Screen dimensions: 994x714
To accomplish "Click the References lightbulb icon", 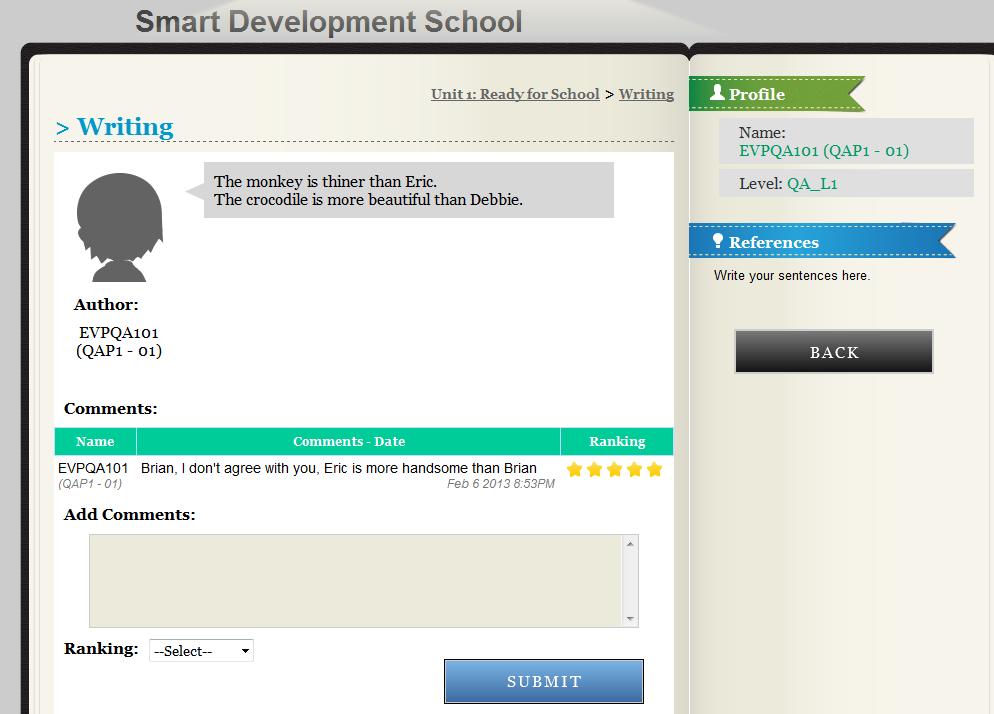I will 718,241.
